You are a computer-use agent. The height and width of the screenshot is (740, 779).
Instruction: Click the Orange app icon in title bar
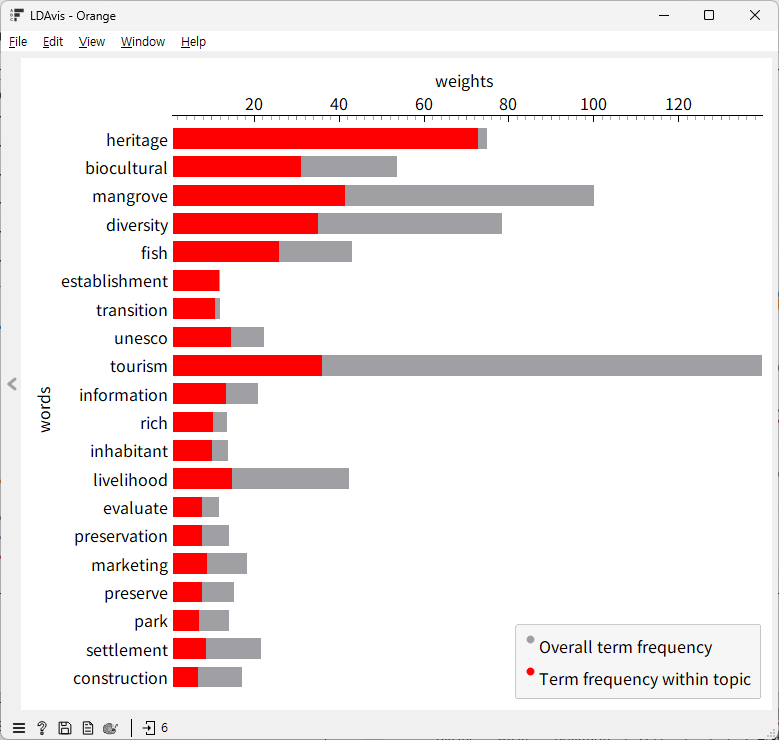16,15
